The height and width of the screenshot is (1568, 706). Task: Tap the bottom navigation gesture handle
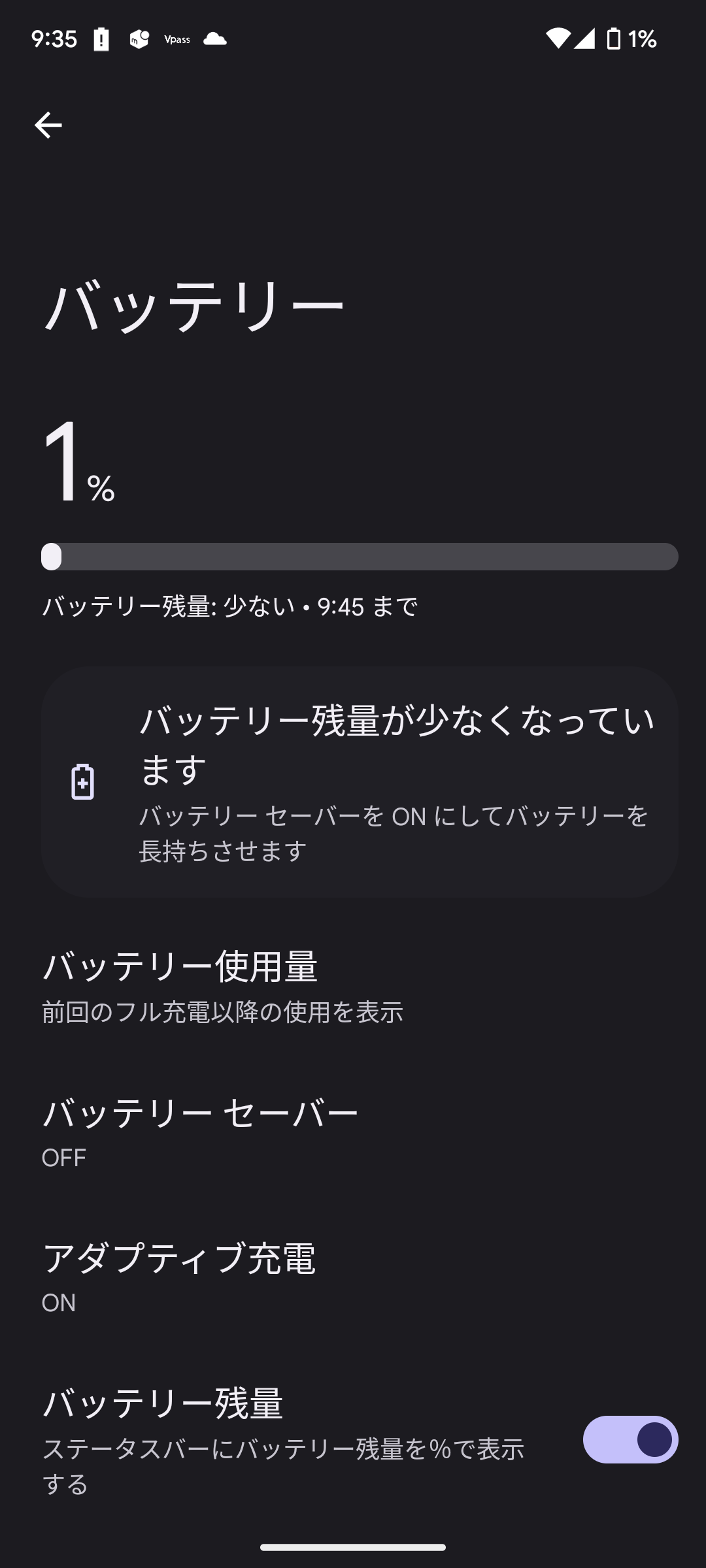tap(353, 1547)
